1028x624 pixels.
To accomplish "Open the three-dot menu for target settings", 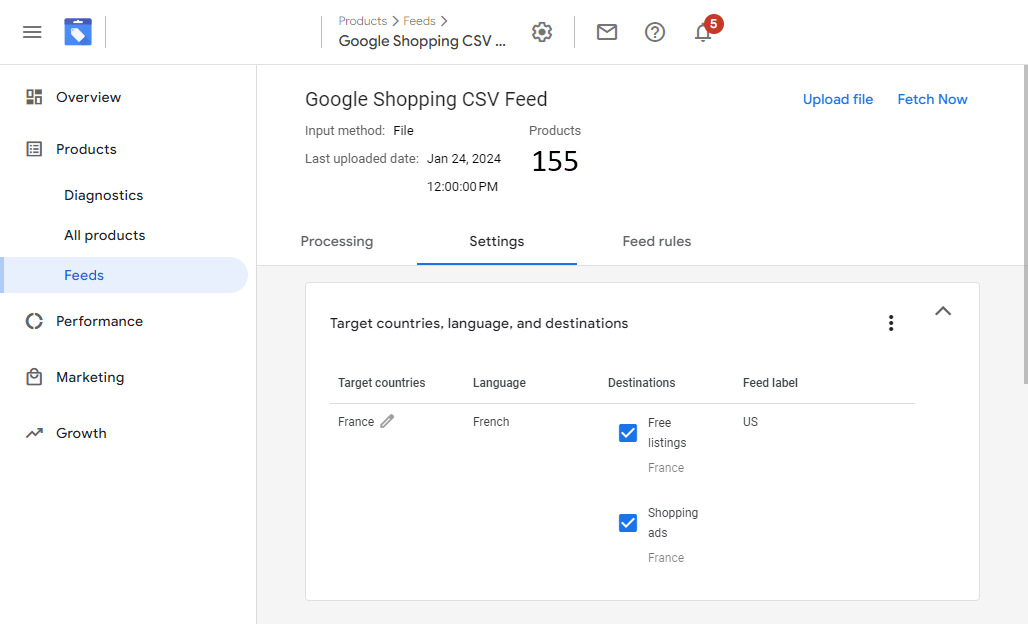I will click(x=891, y=323).
